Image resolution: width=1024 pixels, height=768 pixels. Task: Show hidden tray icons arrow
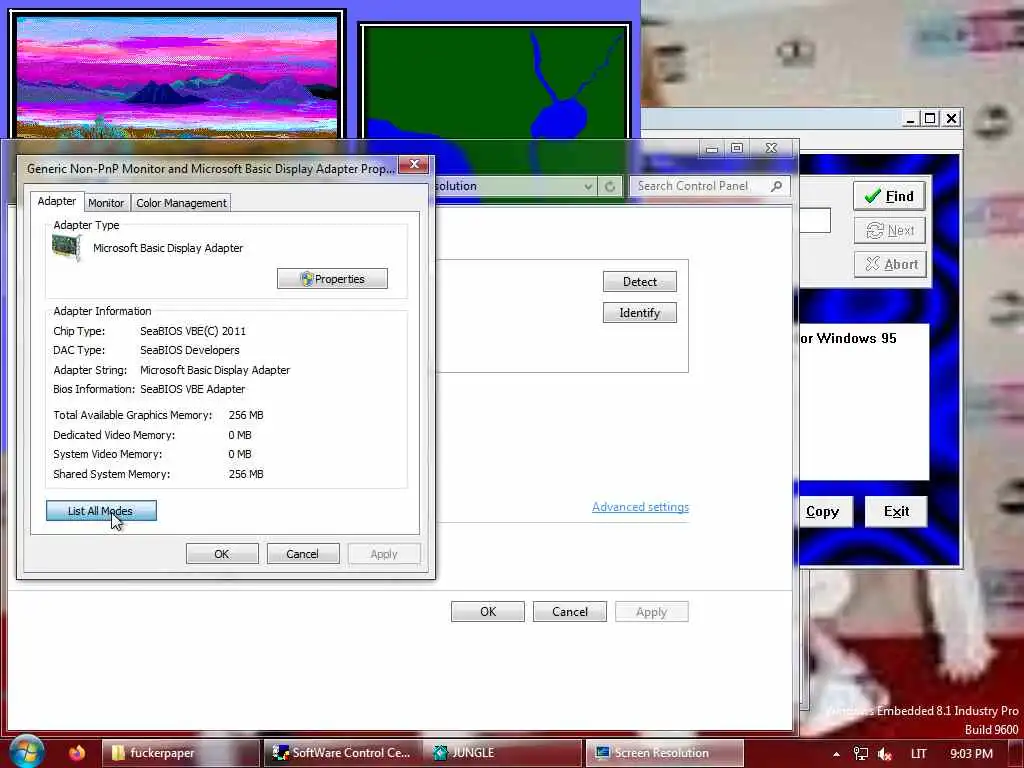click(x=837, y=754)
